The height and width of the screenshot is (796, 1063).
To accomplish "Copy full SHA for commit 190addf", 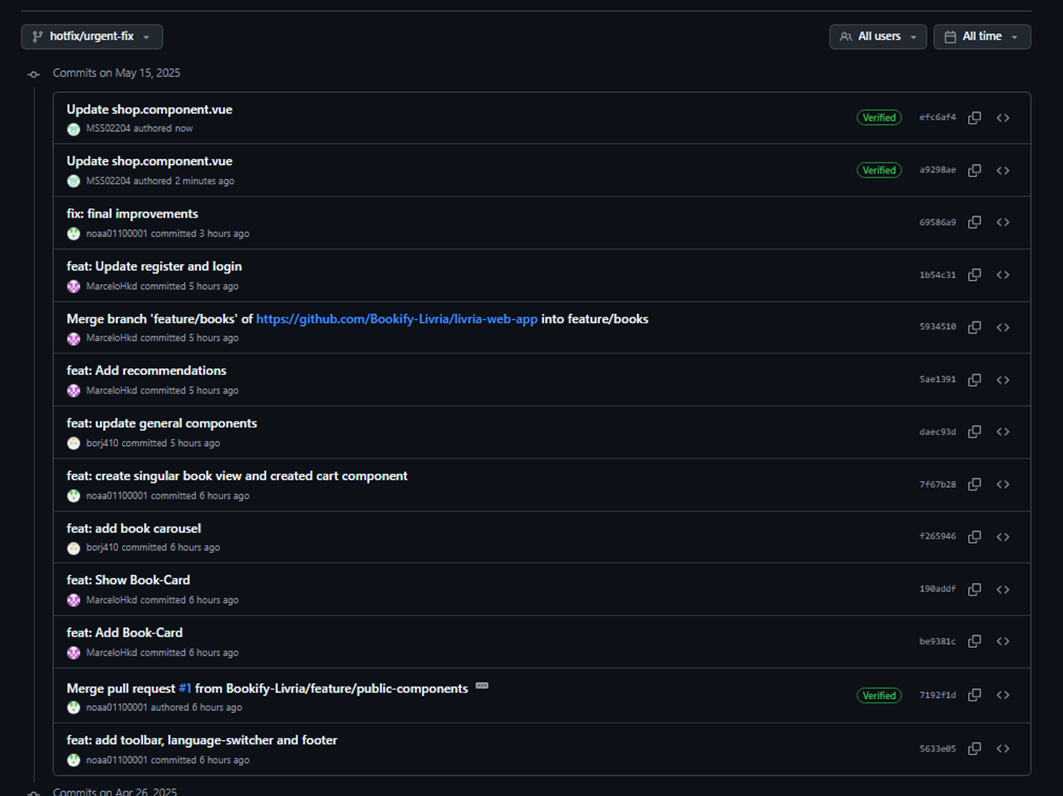I will click(x=974, y=589).
